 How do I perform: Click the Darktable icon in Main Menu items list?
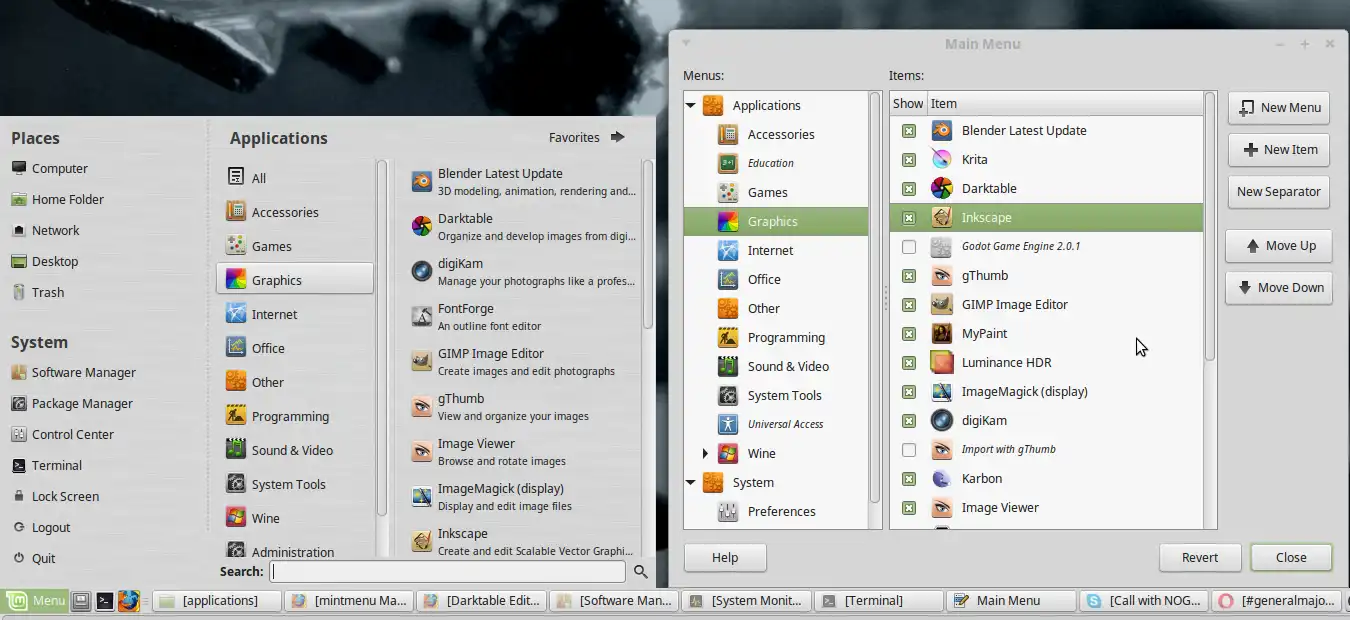click(x=941, y=188)
